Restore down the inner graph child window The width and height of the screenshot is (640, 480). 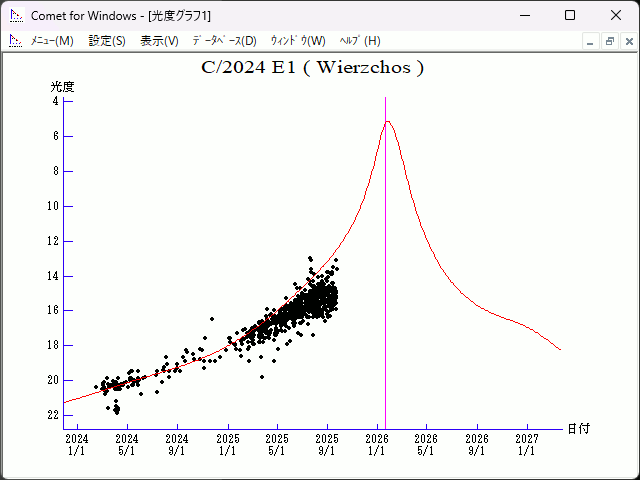[x=609, y=41]
